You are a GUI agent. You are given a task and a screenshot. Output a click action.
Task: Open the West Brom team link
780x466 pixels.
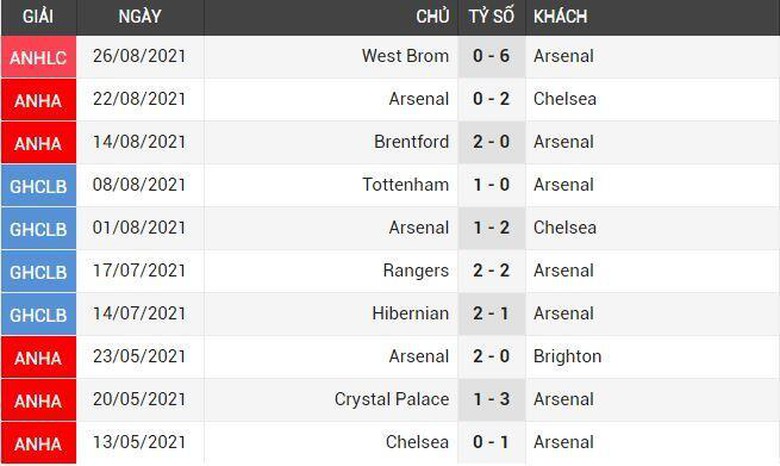click(x=405, y=56)
